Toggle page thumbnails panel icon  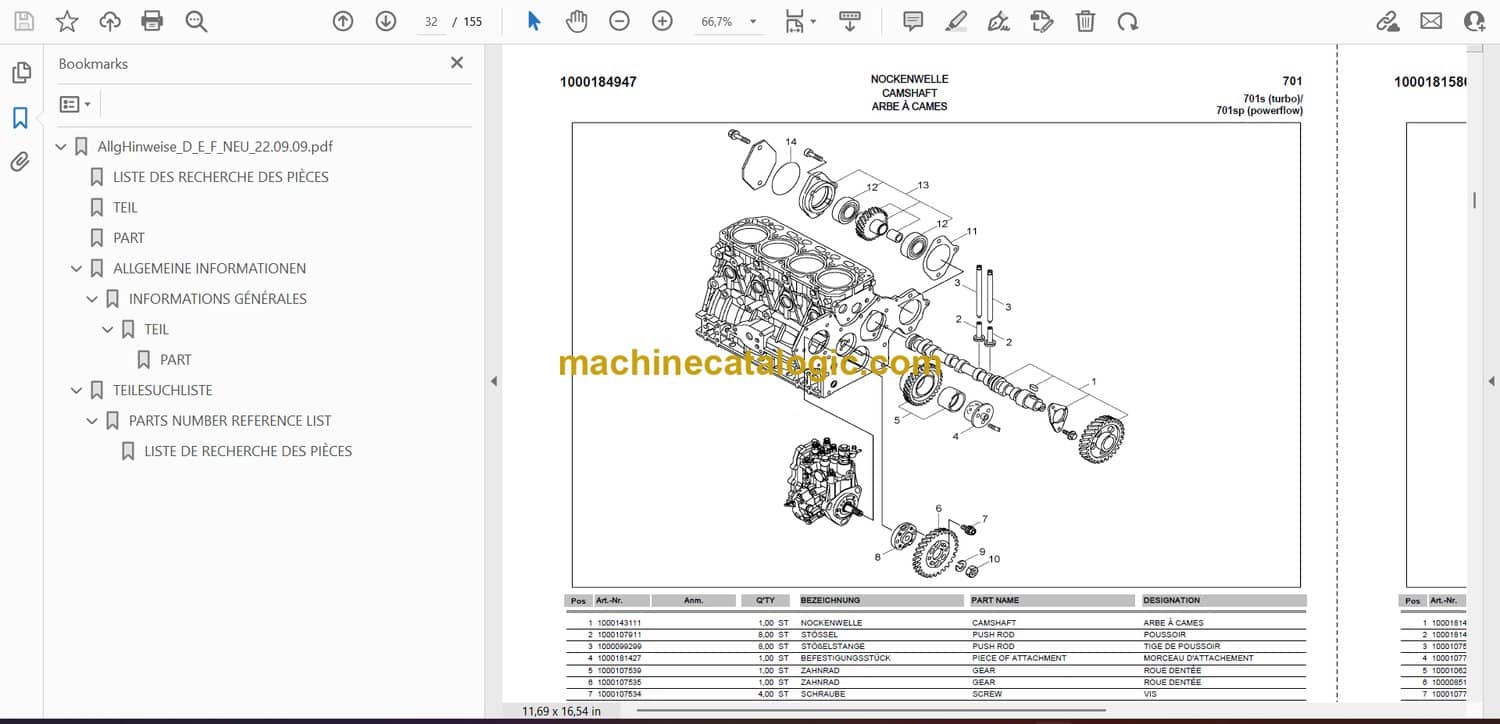pos(20,73)
